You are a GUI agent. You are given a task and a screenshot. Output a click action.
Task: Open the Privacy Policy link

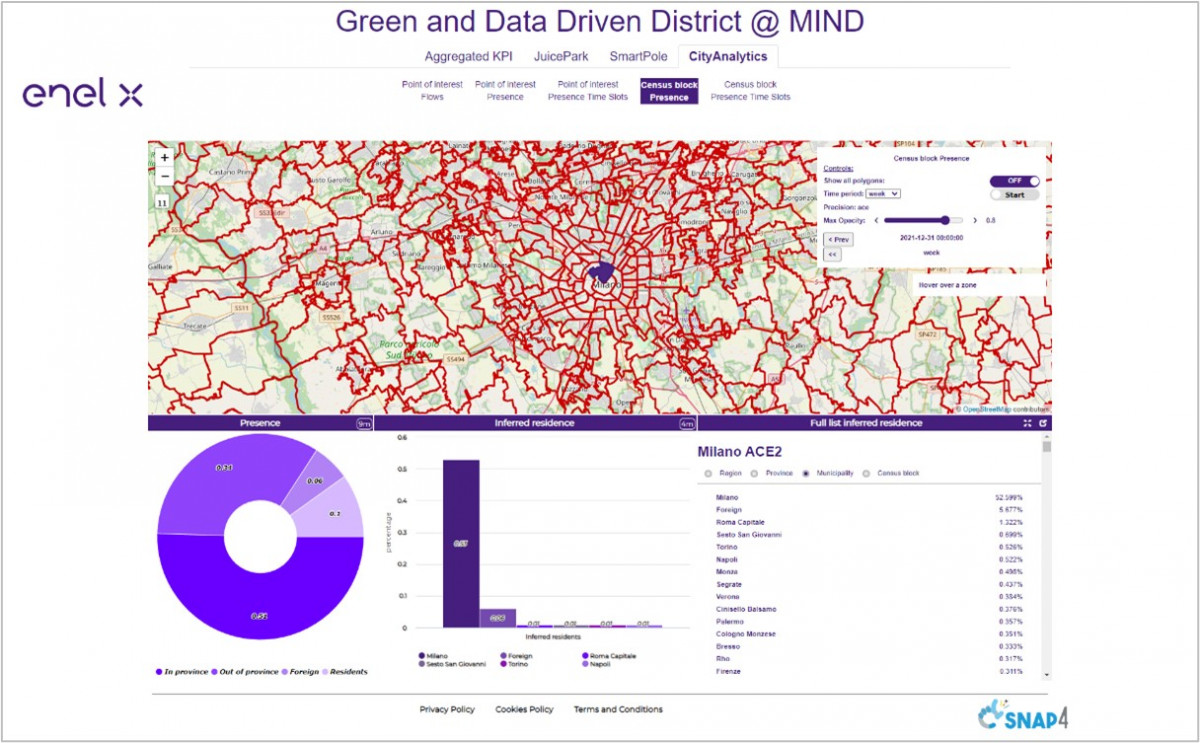click(447, 710)
